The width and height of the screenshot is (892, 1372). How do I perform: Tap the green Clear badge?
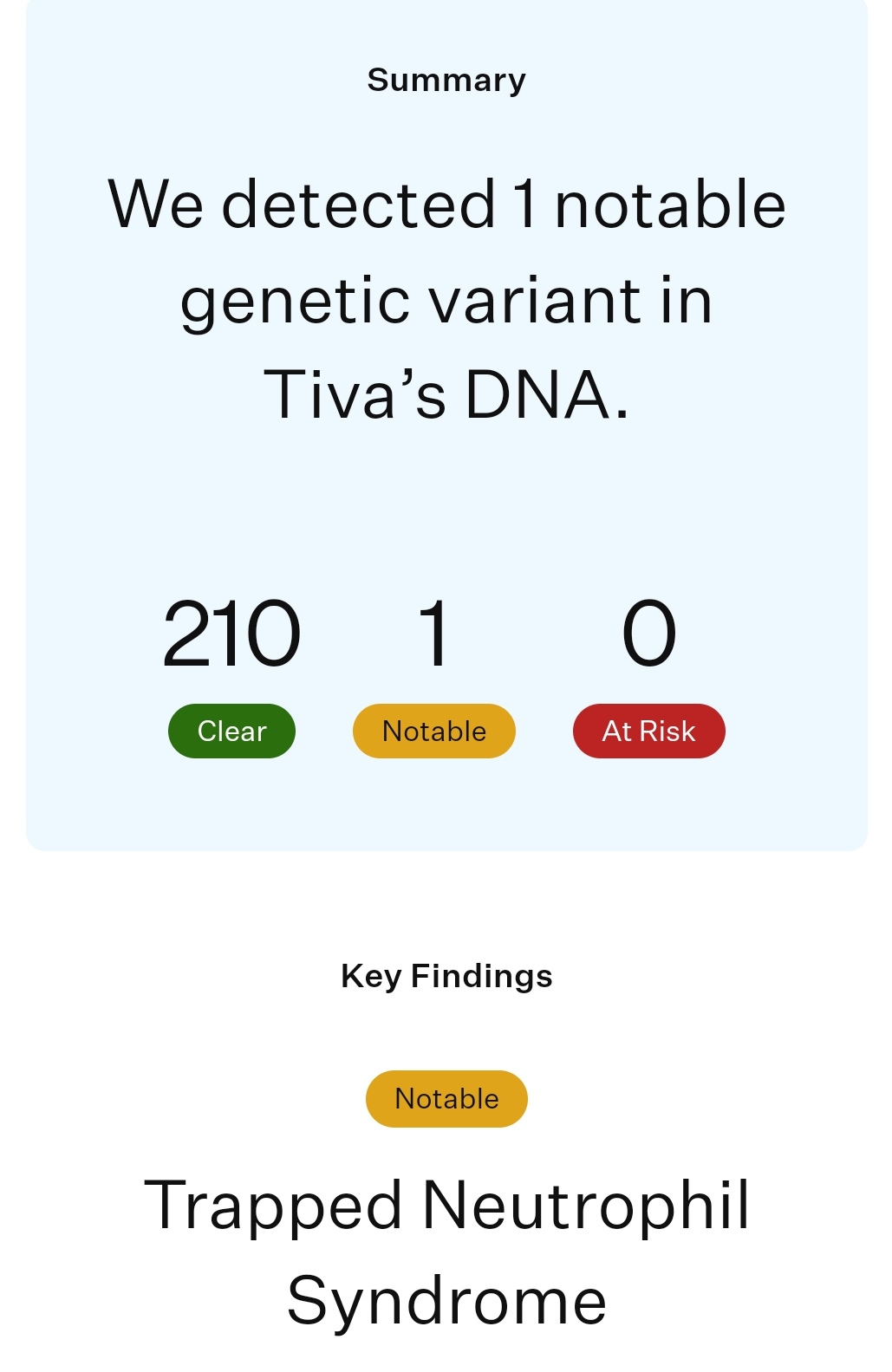coord(231,731)
